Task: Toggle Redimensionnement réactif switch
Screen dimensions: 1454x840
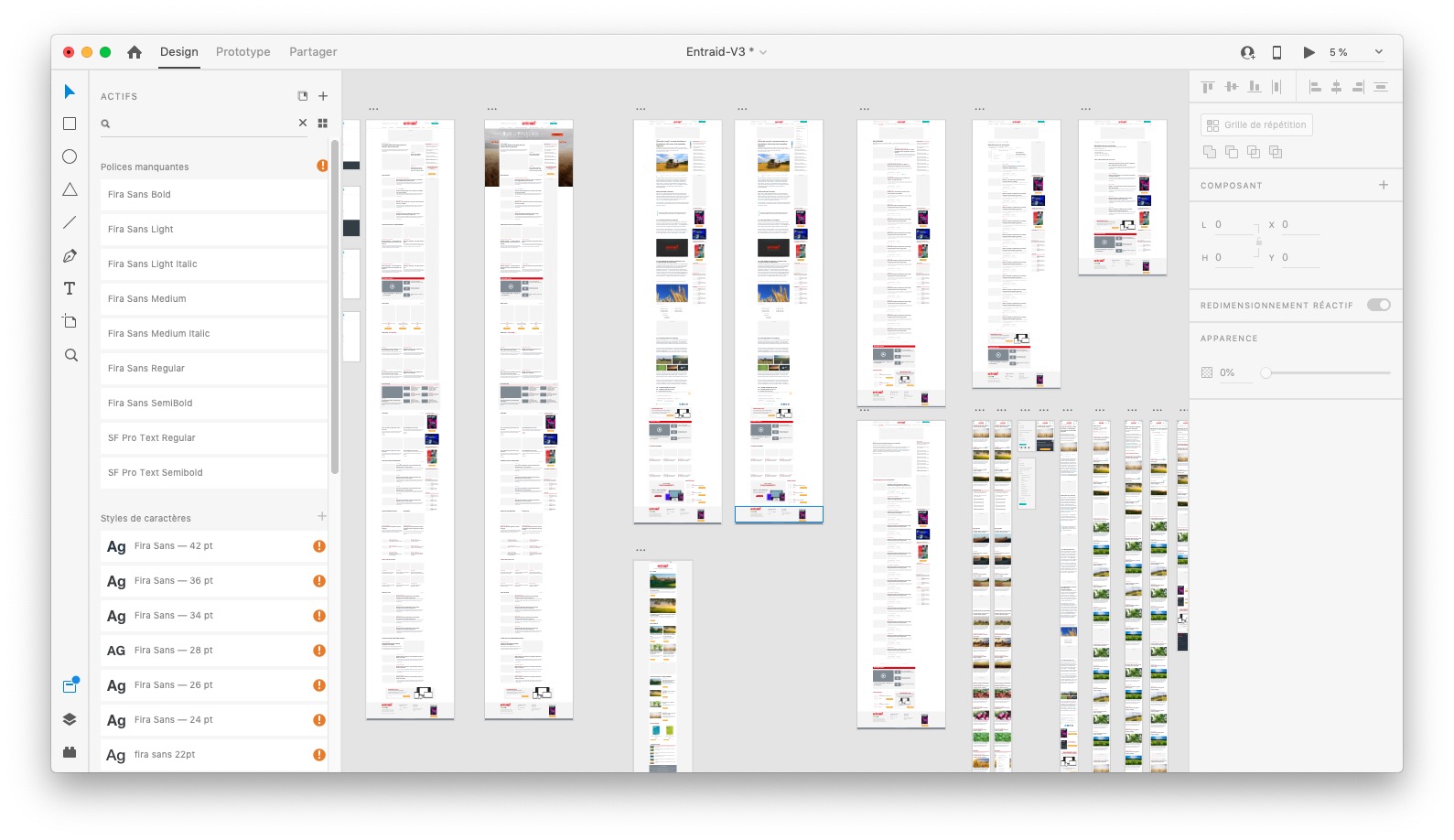Action: (1379, 305)
